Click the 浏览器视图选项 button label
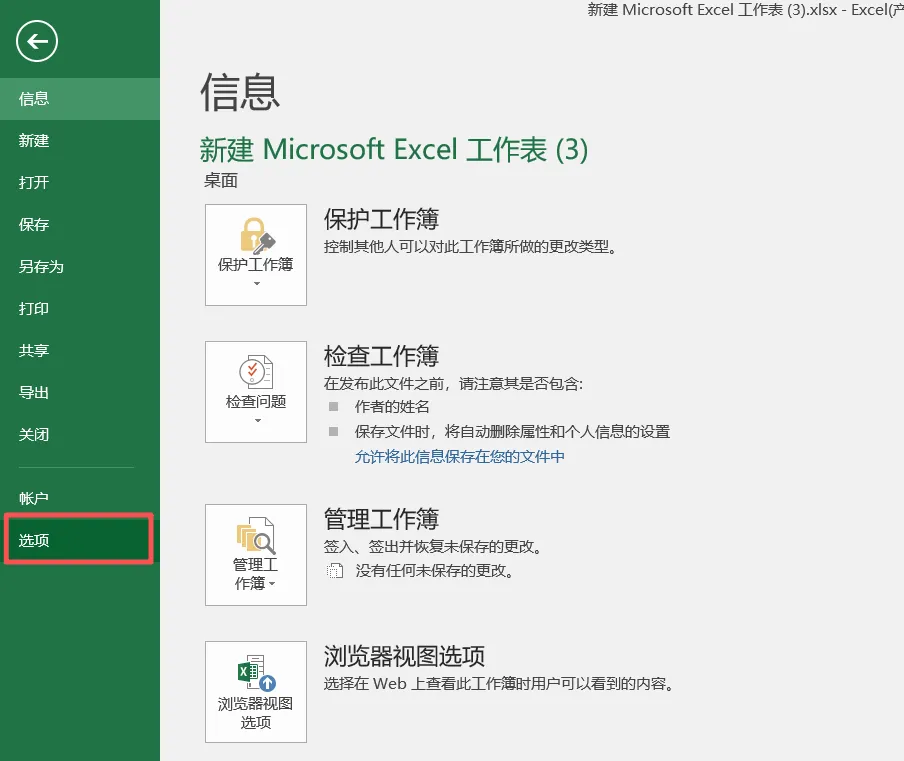The image size is (904, 761). coord(255,713)
